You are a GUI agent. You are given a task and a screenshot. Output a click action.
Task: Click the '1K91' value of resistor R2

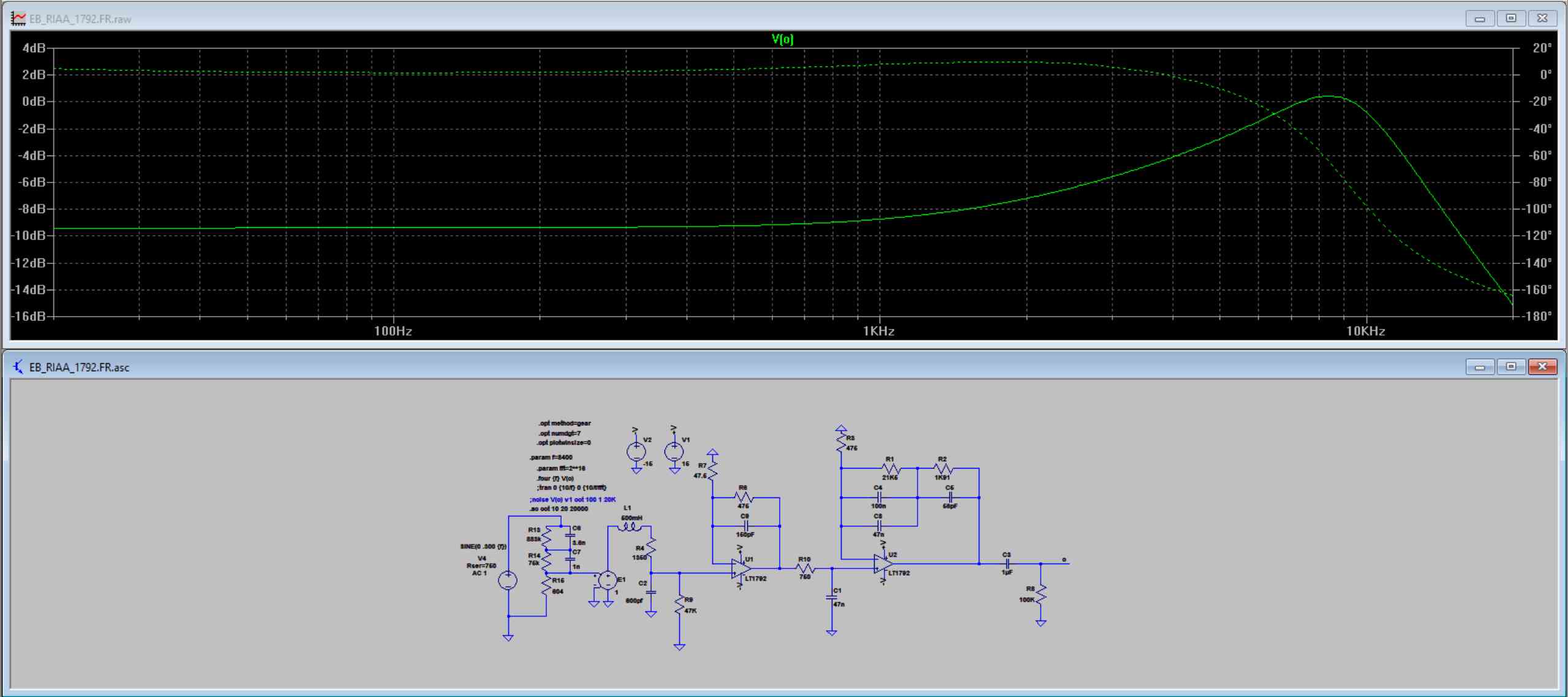pos(942,478)
